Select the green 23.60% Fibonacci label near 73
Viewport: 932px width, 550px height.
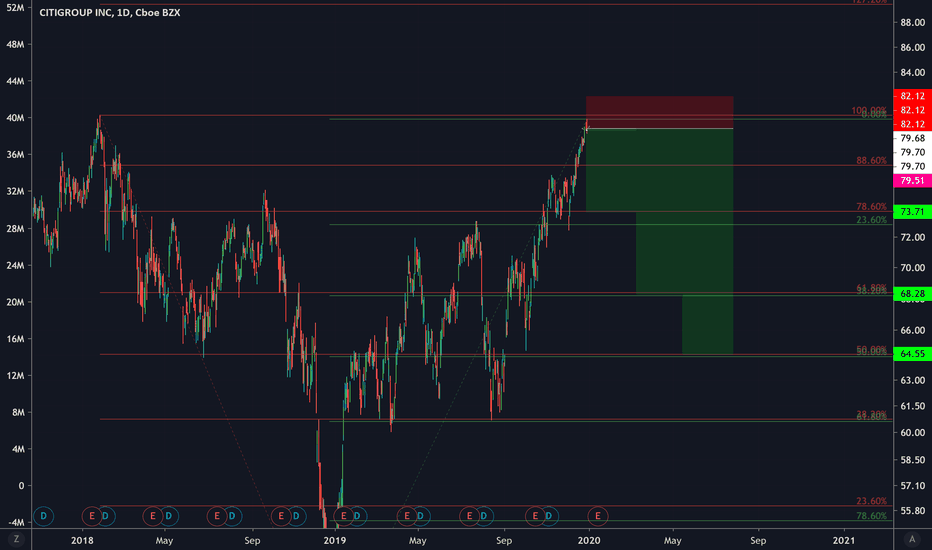871,220
